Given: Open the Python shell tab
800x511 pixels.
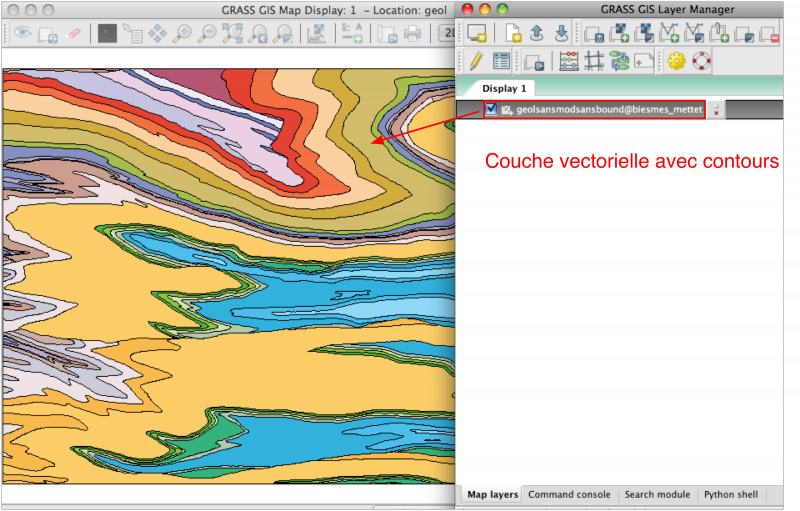Looking at the screenshot, I should tap(730, 495).
